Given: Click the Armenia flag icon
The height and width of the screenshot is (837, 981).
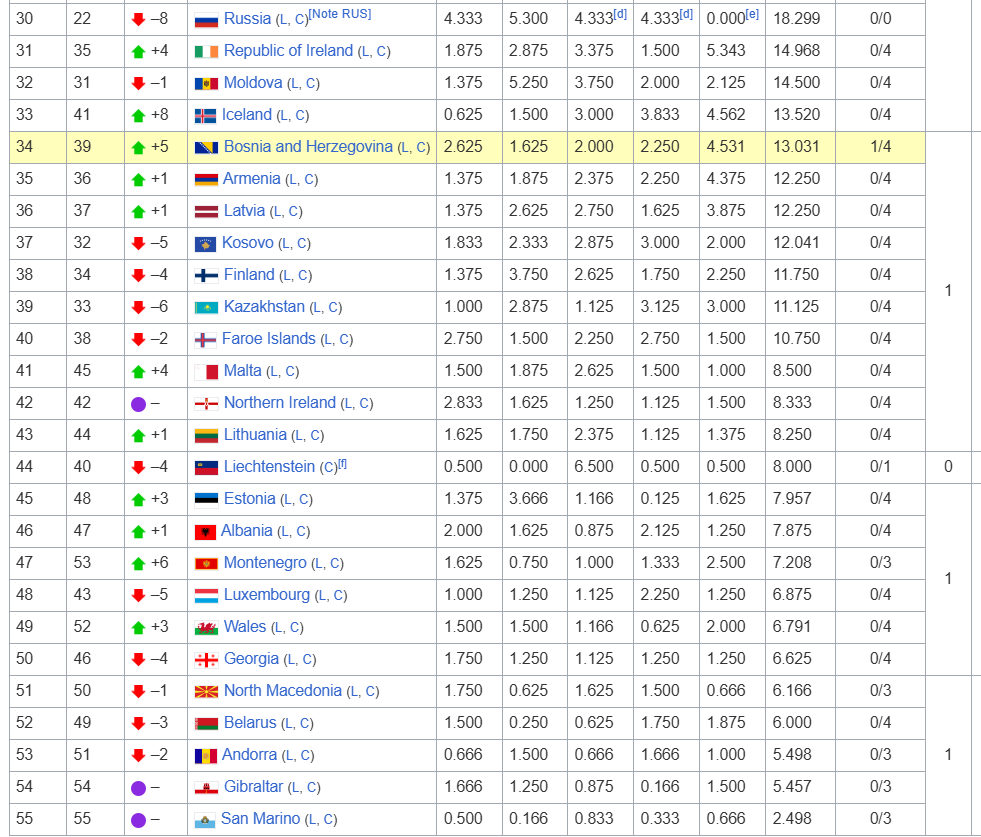Looking at the screenshot, I should (x=206, y=180).
